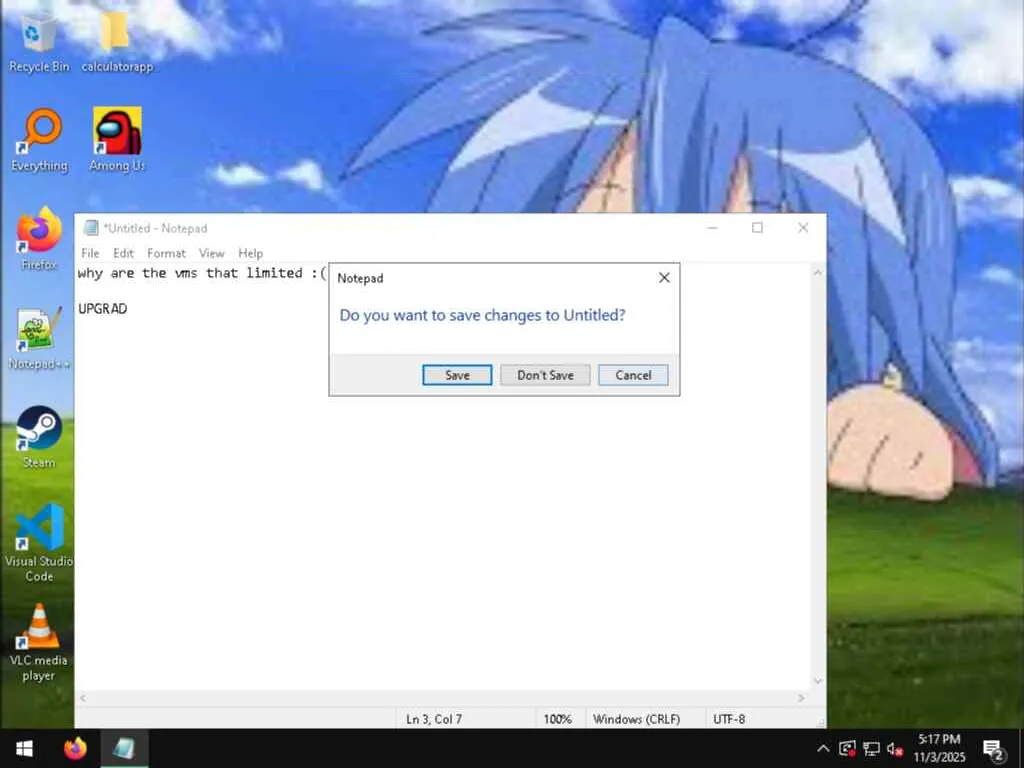Close the save changes dialog with X
Image resolution: width=1024 pixels, height=768 pixels.
pos(664,278)
